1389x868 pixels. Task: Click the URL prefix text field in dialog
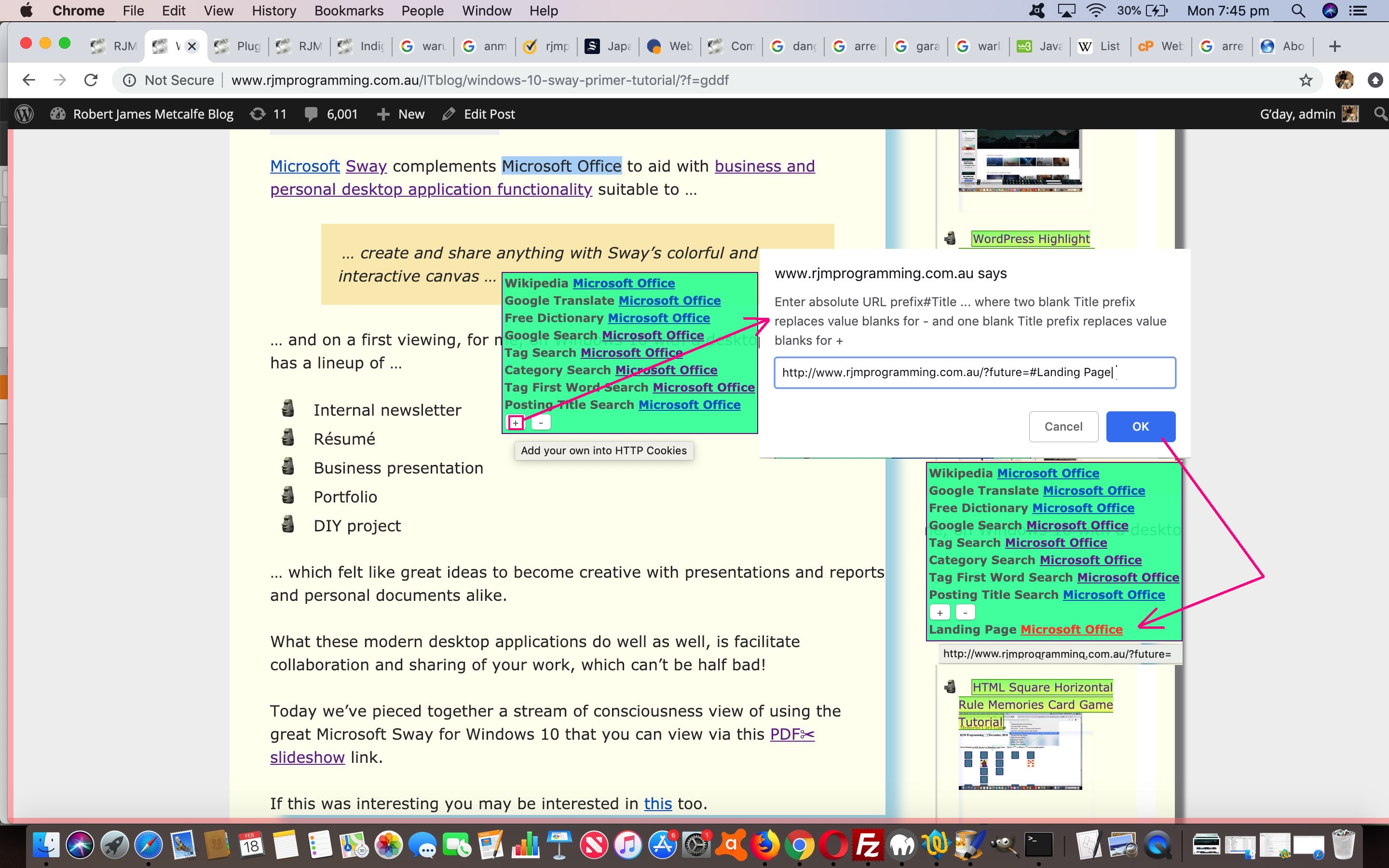pyautogui.click(x=975, y=373)
